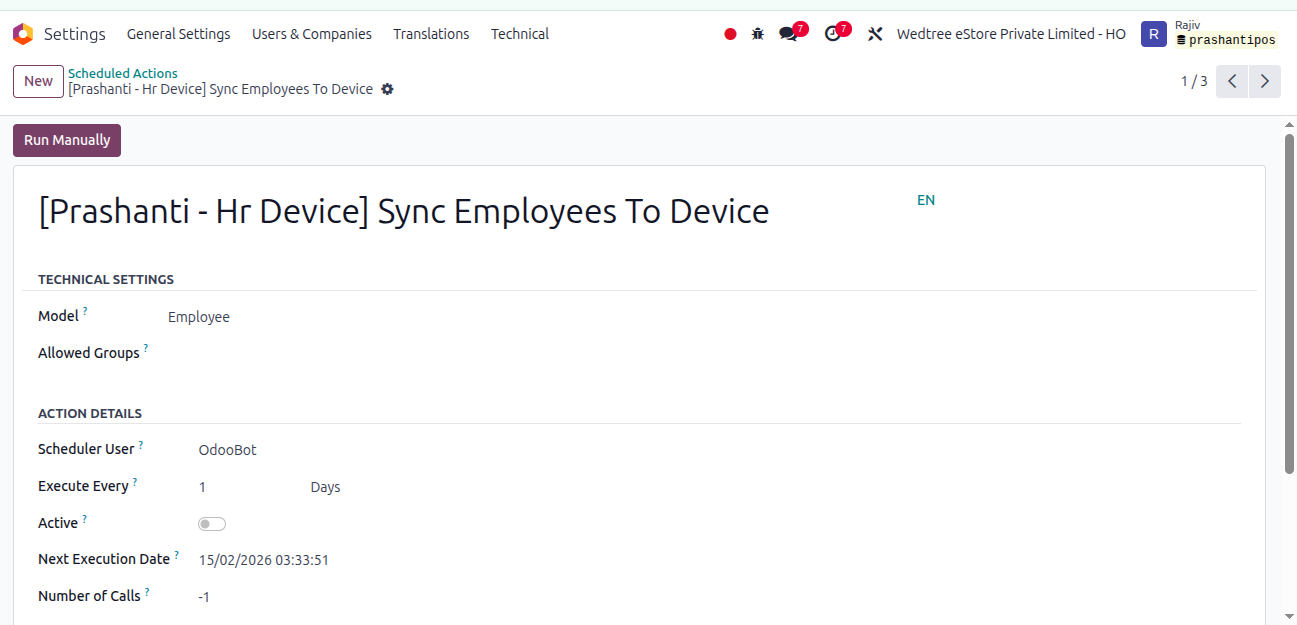Image resolution: width=1297 pixels, height=625 pixels.
Task: Open the Users & Companies menu
Action: click(x=312, y=34)
